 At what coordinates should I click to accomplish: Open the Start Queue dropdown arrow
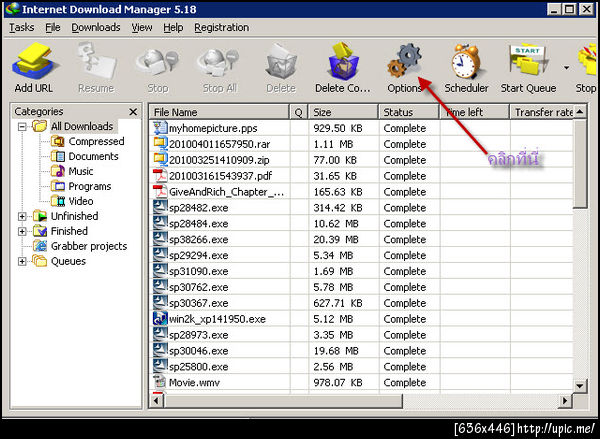point(566,68)
